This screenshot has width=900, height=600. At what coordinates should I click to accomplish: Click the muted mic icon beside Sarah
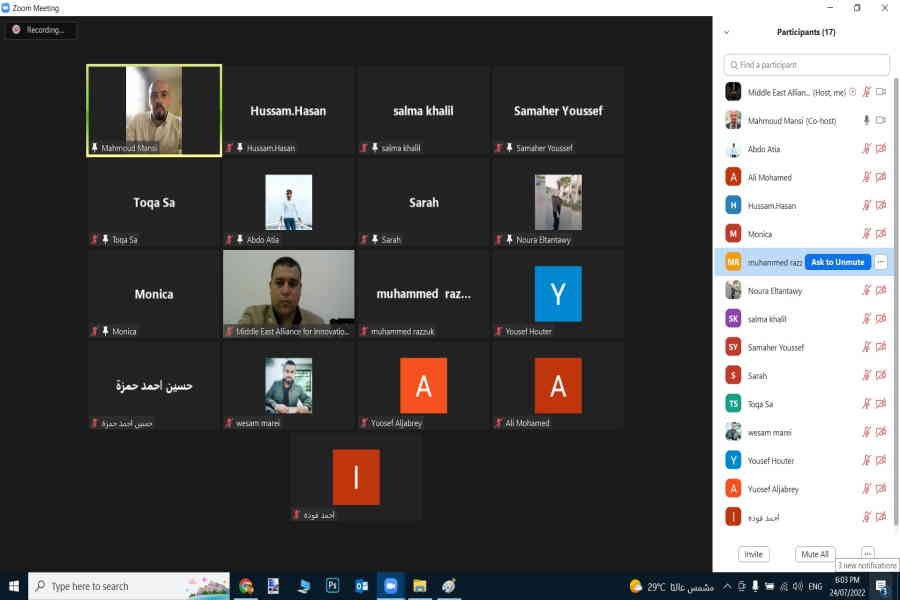[x=866, y=376]
